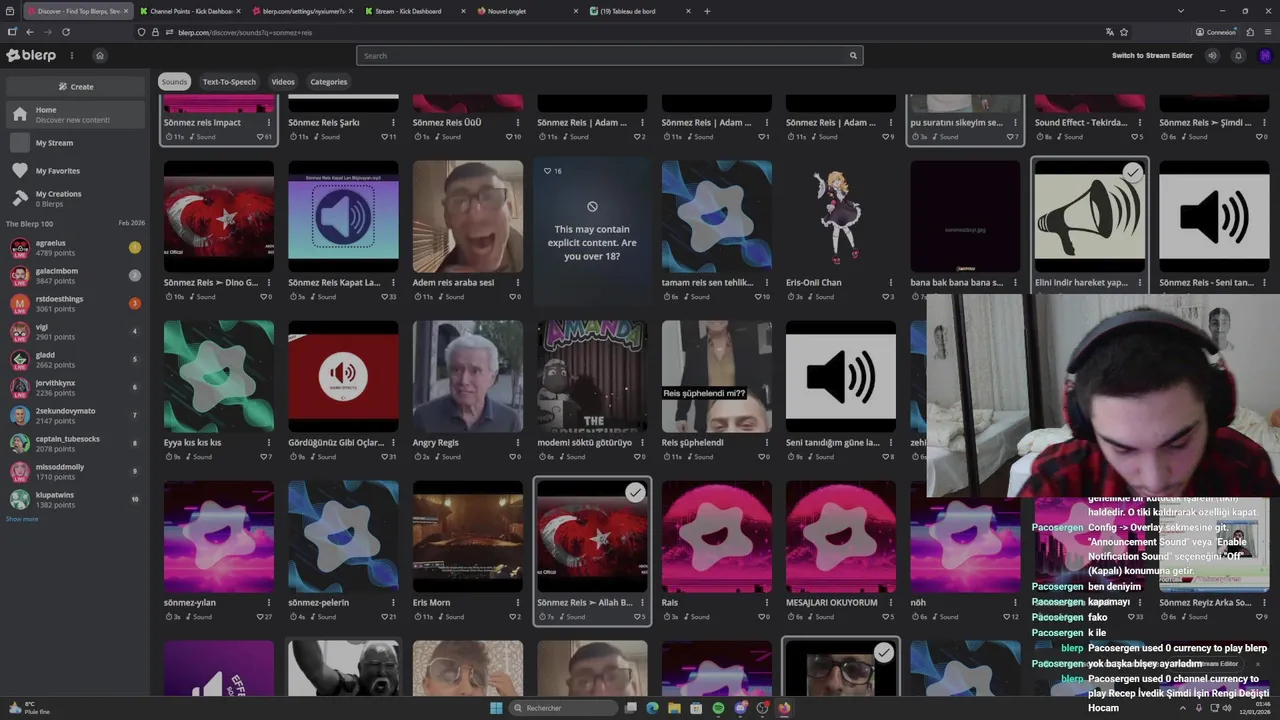Open options menu for Adem reis araba sesi
Image resolution: width=1280 pixels, height=720 pixels.
pyautogui.click(x=518, y=283)
